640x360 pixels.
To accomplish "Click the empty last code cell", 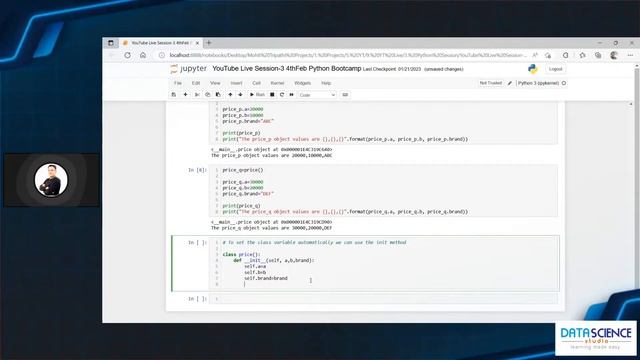I will tap(384, 299).
